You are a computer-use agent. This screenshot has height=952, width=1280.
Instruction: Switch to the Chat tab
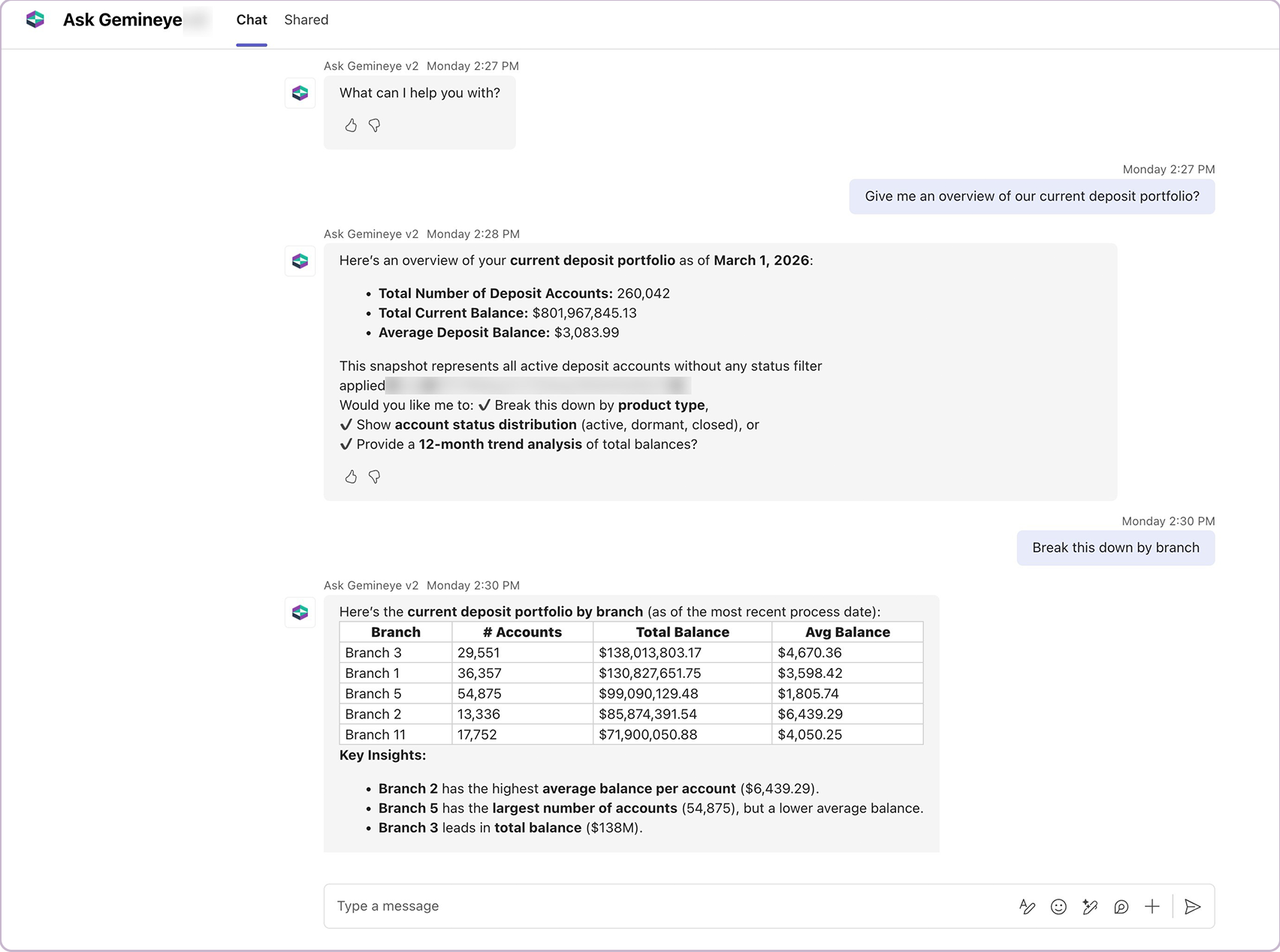click(252, 20)
